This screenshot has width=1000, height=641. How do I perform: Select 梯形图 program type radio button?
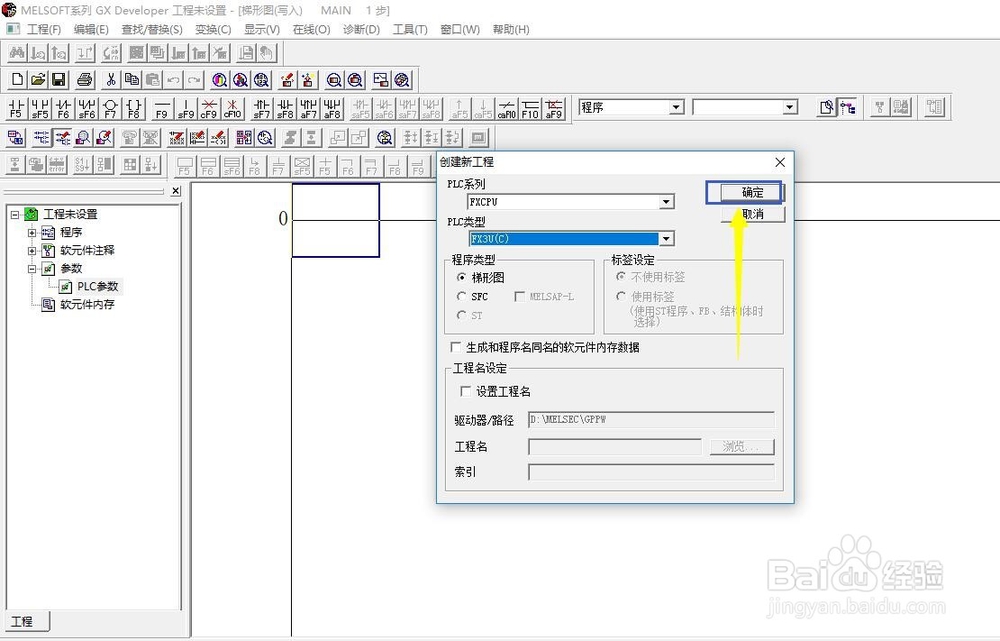tap(461, 277)
